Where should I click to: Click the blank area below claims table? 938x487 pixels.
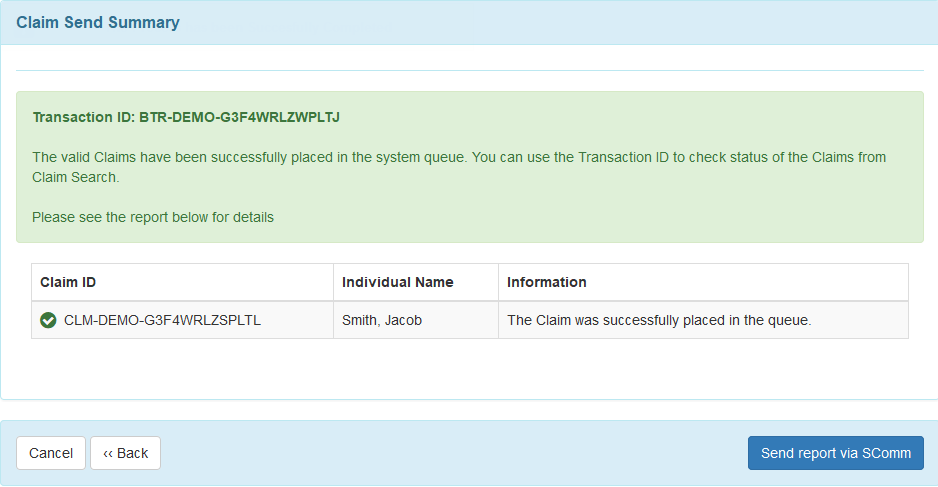(470, 368)
